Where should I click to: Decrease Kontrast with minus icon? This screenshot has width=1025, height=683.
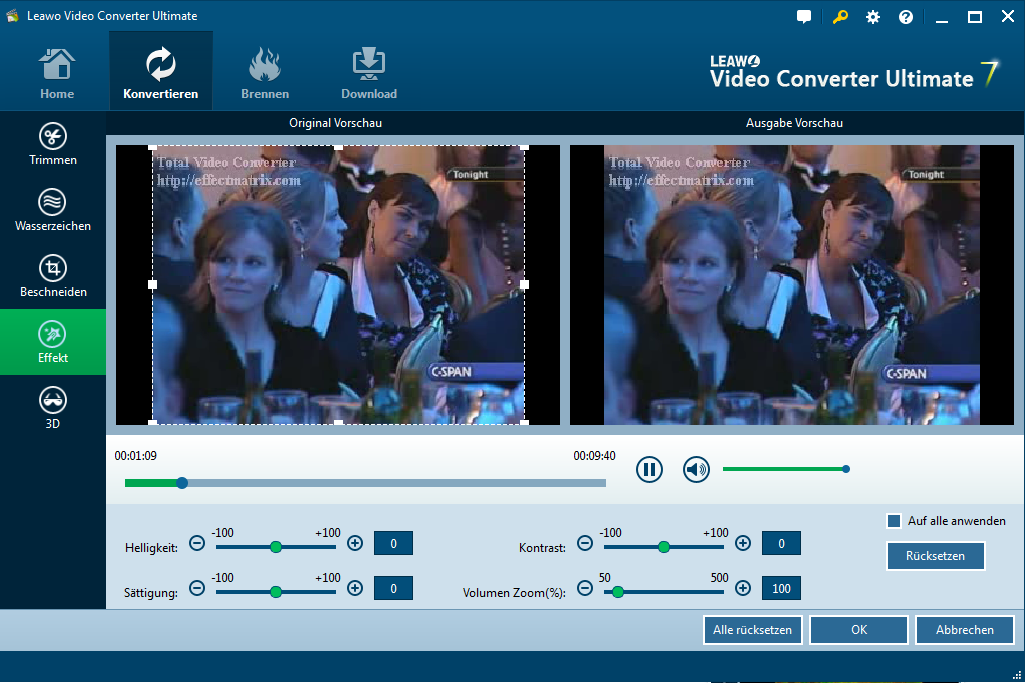coord(585,543)
